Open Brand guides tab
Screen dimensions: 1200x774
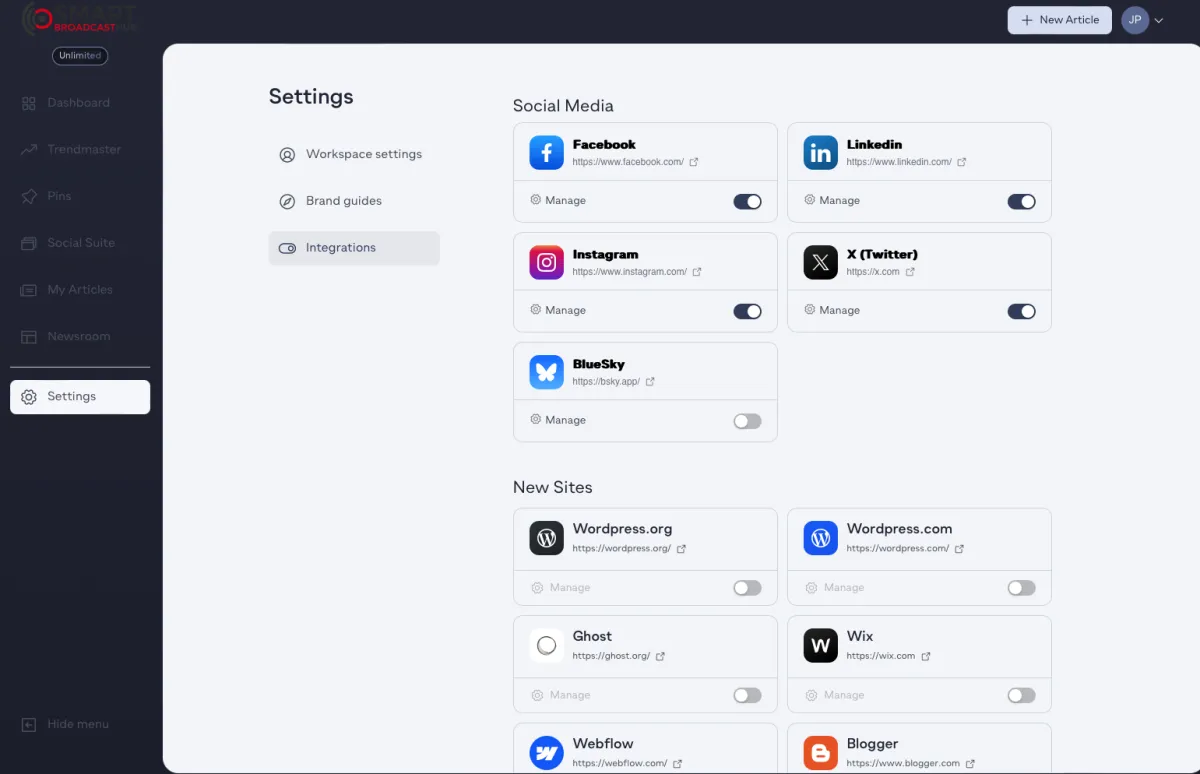[354, 201]
